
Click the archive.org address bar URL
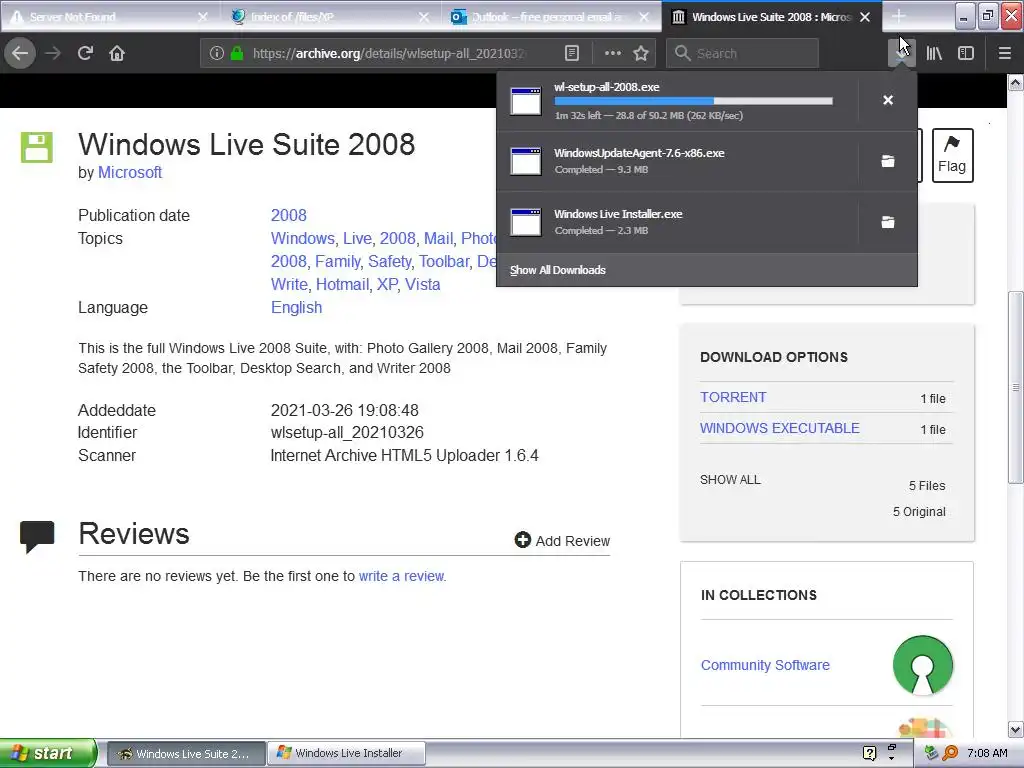(x=390, y=54)
